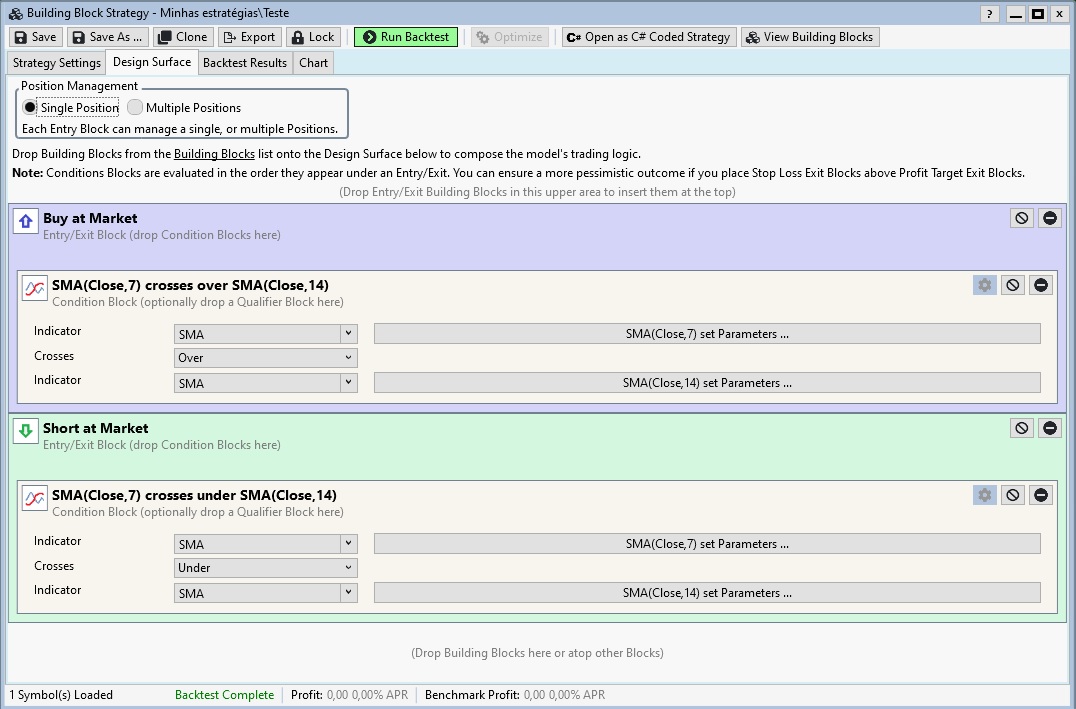The width and height of the screenshot is (1076, 709).
Task: Export the strategy
Action: point(250,37)
